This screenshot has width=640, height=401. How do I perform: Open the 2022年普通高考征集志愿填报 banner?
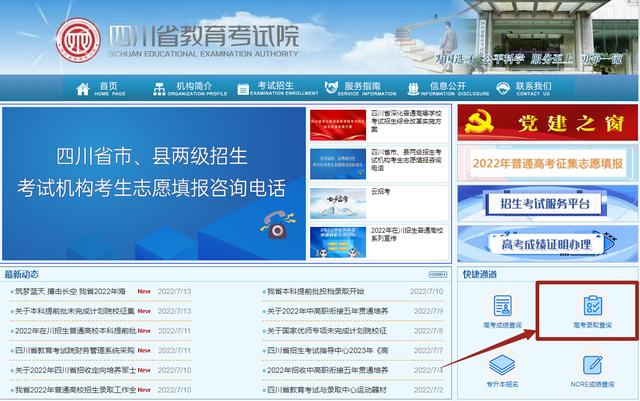point(547,163)
